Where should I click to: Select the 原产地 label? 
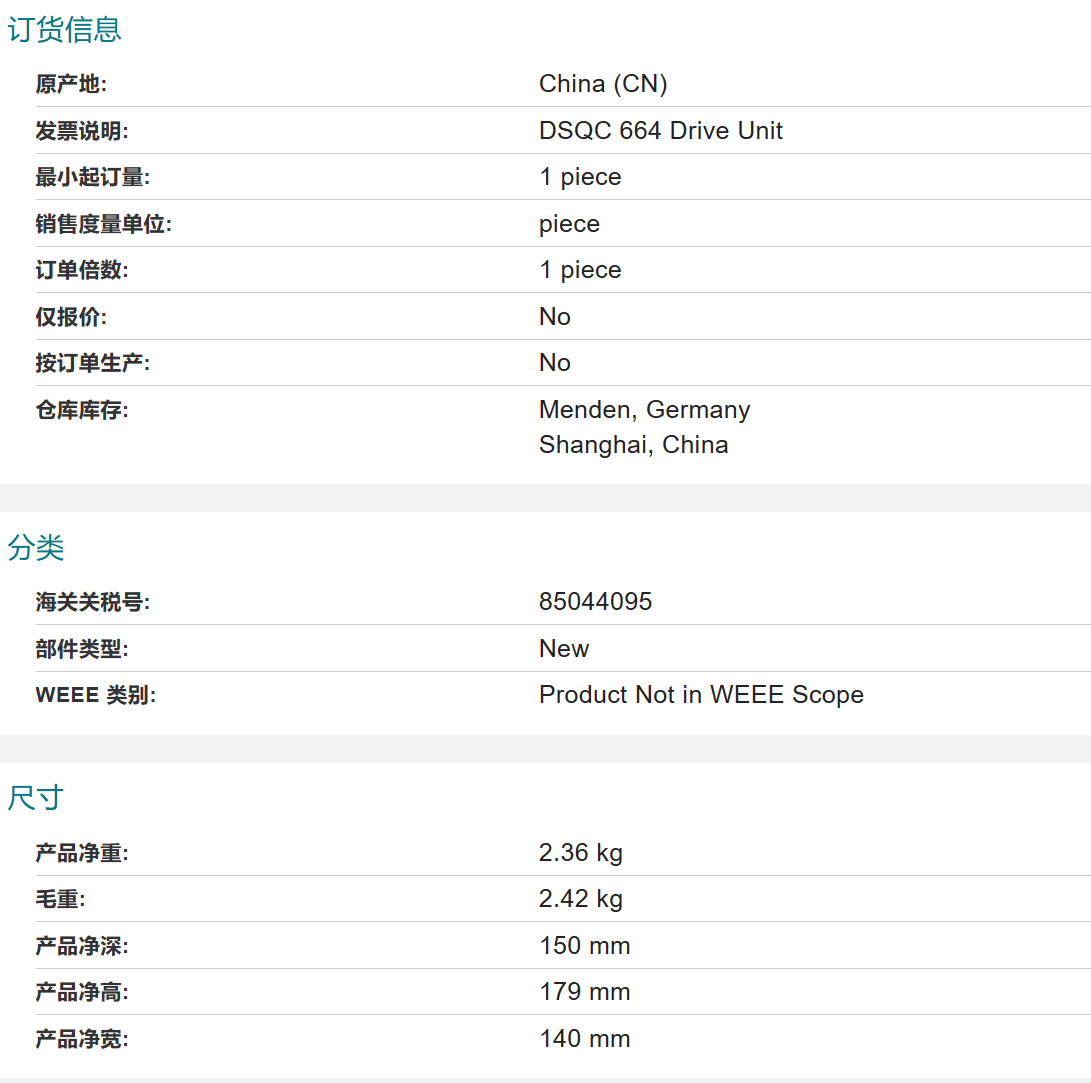(71, 84)
